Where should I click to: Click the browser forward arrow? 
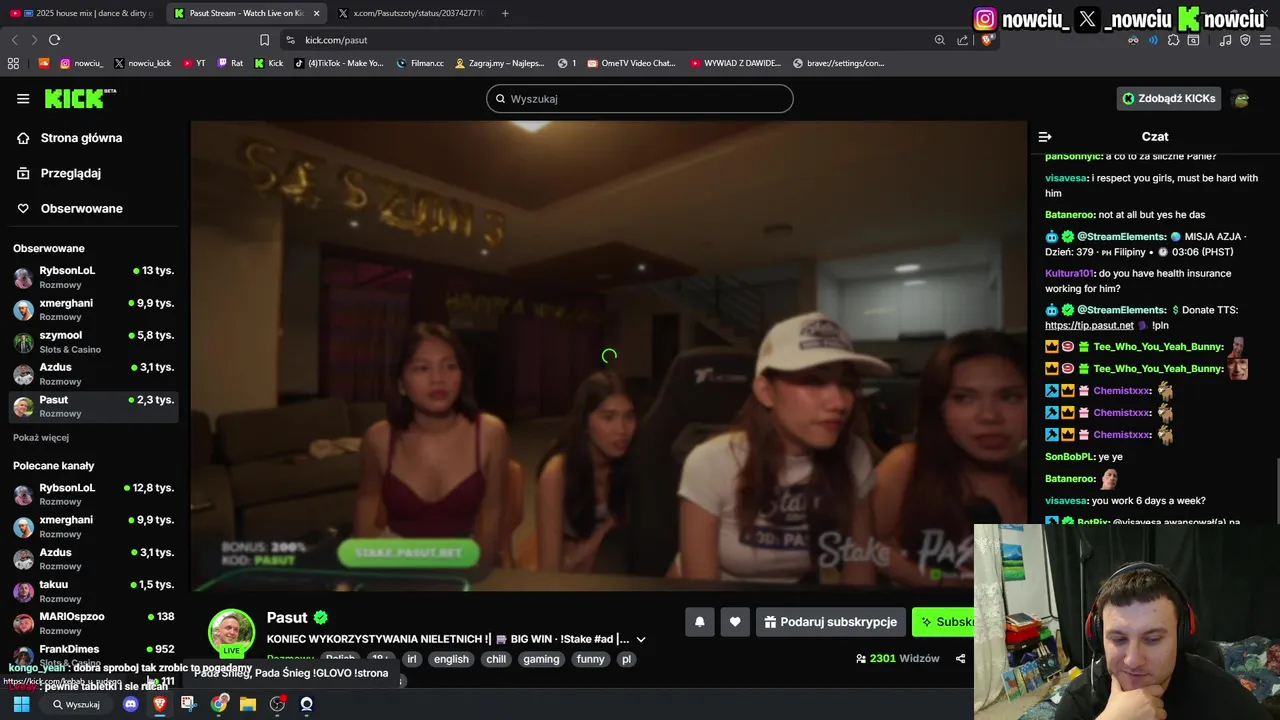click(34, 40)
